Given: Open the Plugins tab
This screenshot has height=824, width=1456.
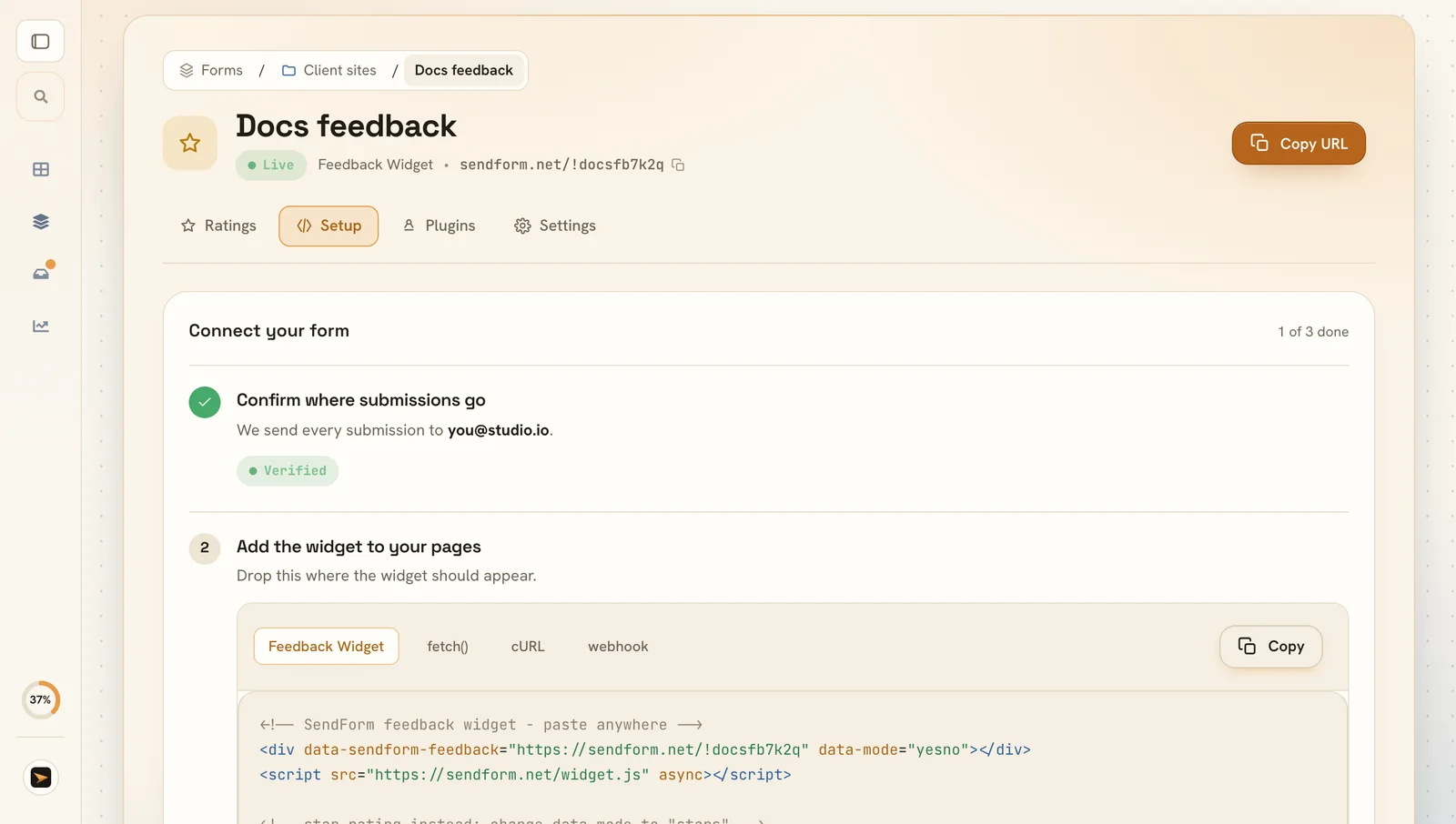Looking at the screenshot, I should pos(440,226).
